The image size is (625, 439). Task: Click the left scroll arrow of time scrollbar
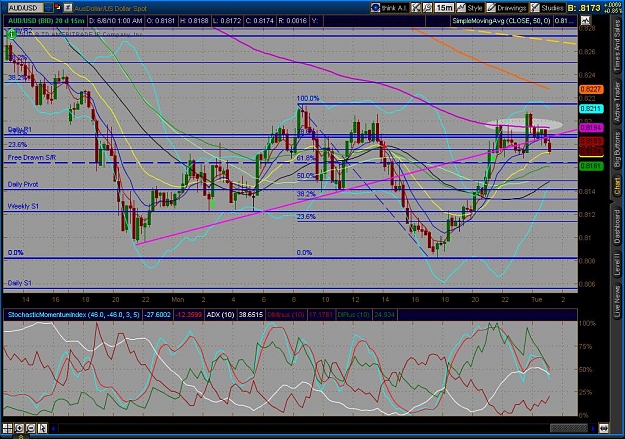(x=53, y=429)
